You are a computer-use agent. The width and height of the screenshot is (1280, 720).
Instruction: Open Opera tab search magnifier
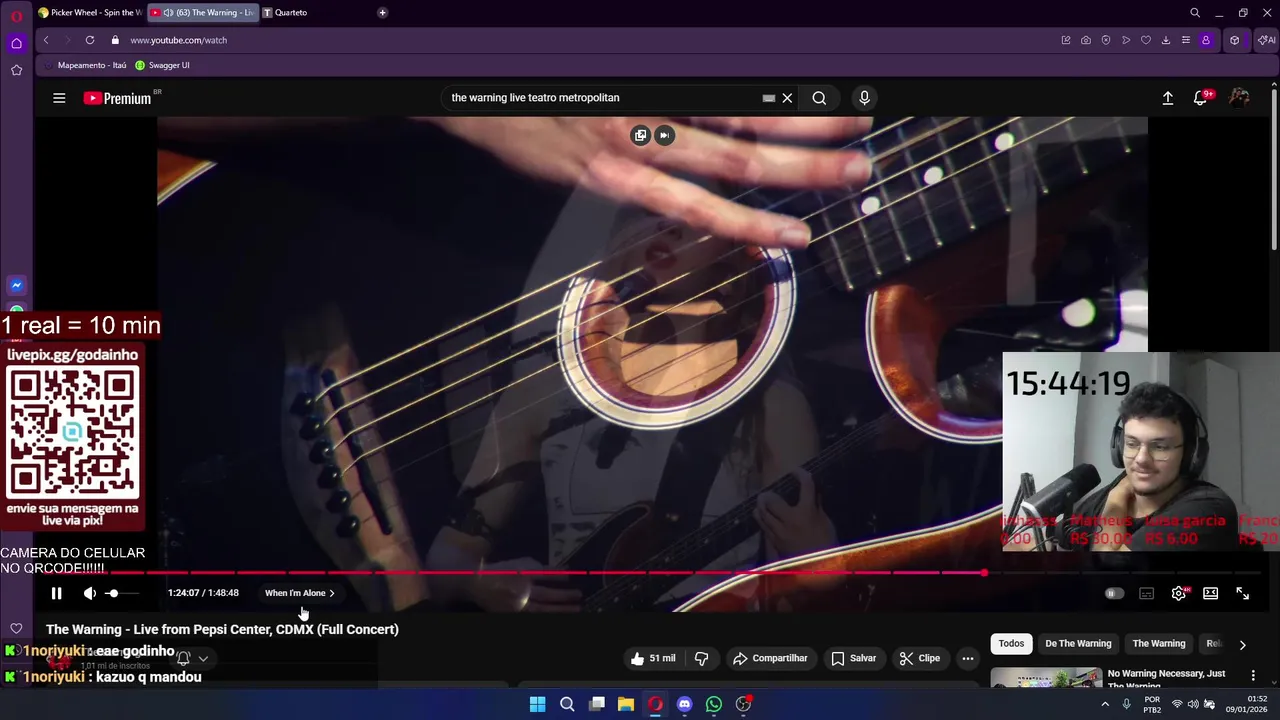[x=1195, y=13]
